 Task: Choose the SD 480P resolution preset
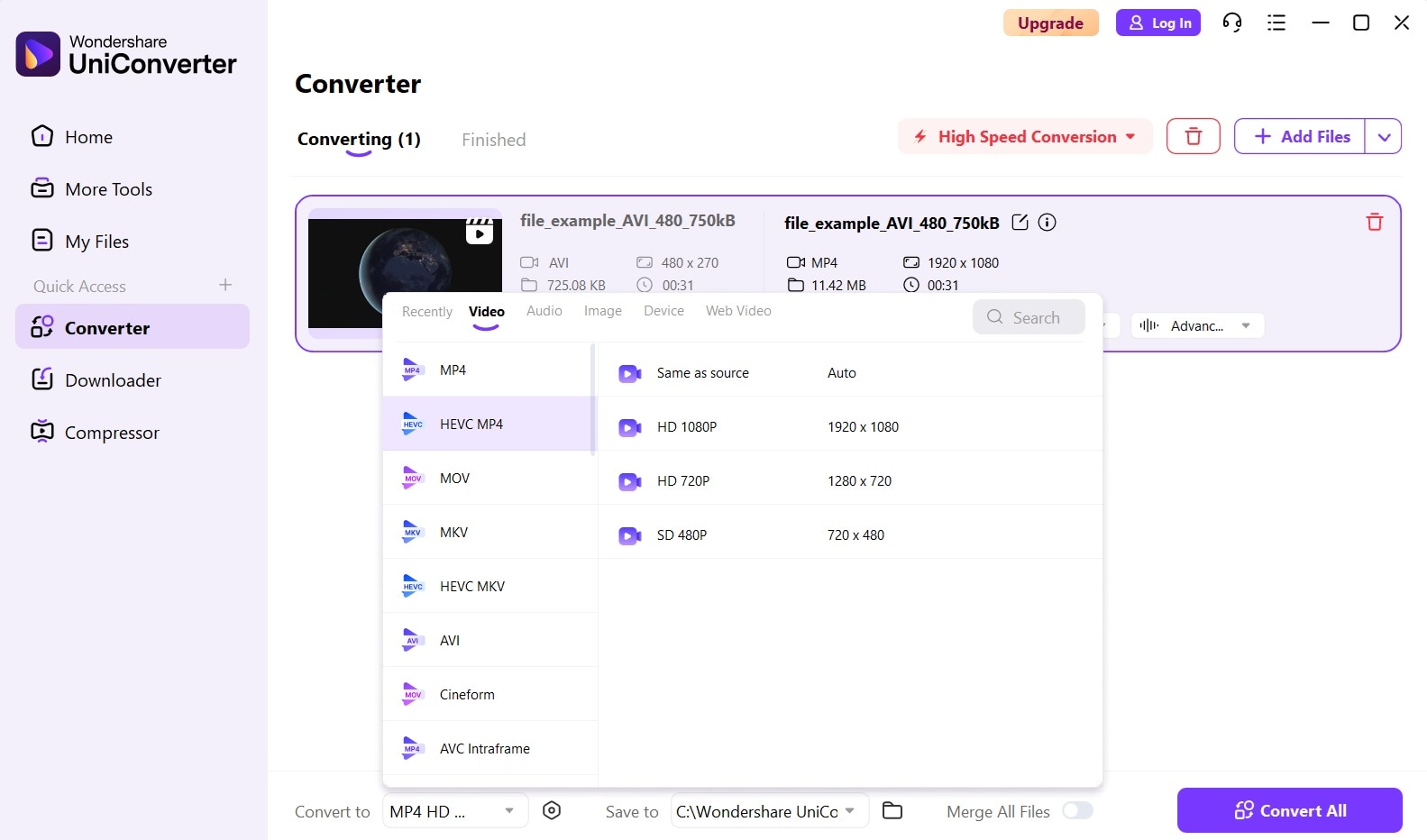850,534
